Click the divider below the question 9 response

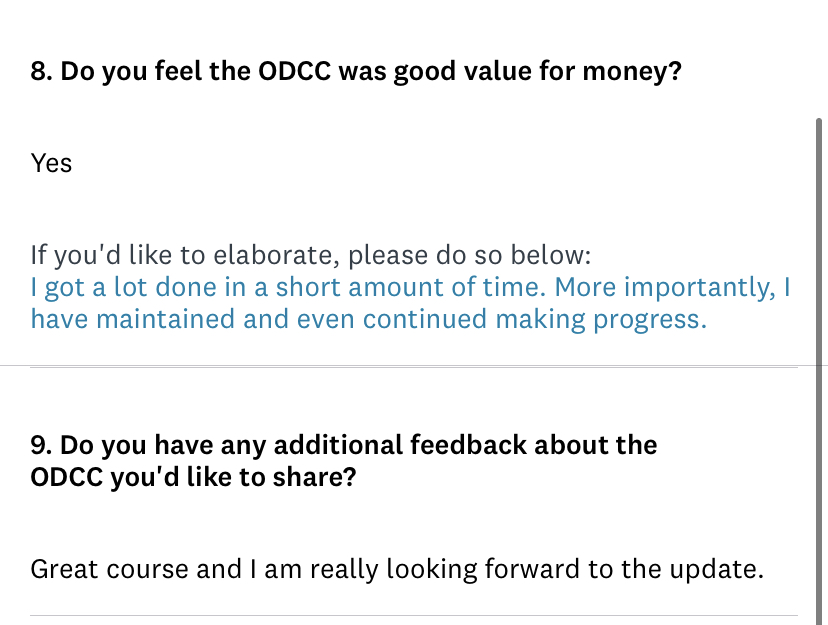tap(414, 615)
